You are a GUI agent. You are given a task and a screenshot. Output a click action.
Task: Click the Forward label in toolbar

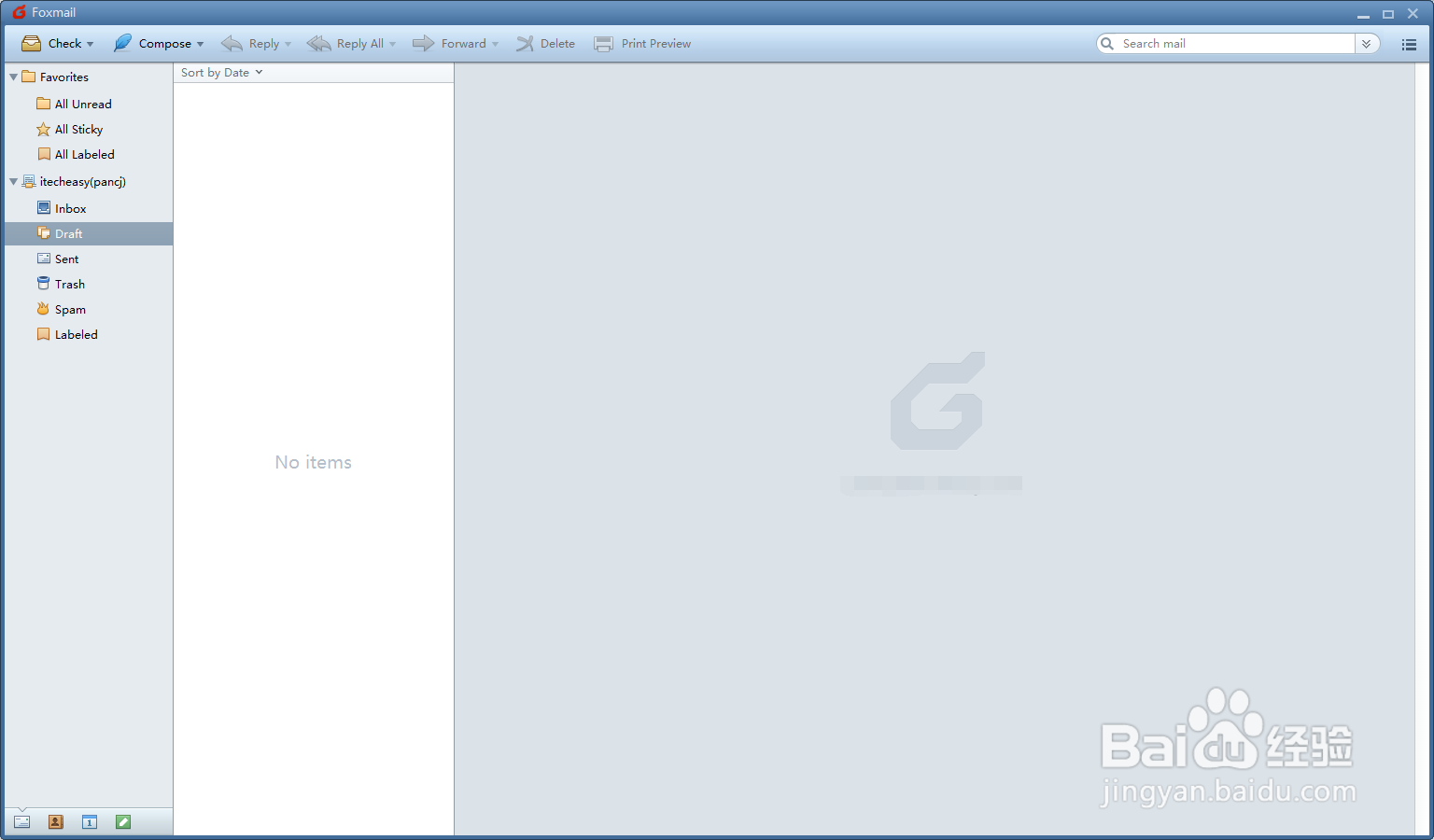[x=464, y=44]
